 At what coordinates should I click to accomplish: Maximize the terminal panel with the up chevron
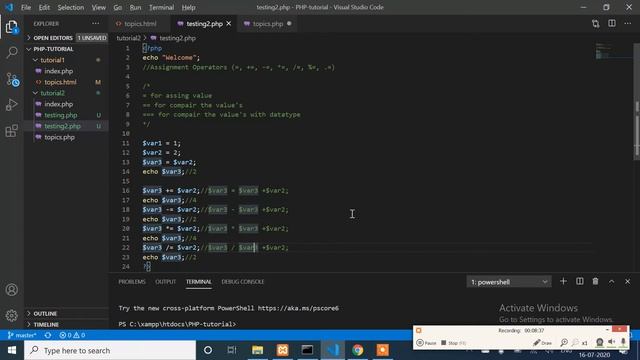coord(611,282)
